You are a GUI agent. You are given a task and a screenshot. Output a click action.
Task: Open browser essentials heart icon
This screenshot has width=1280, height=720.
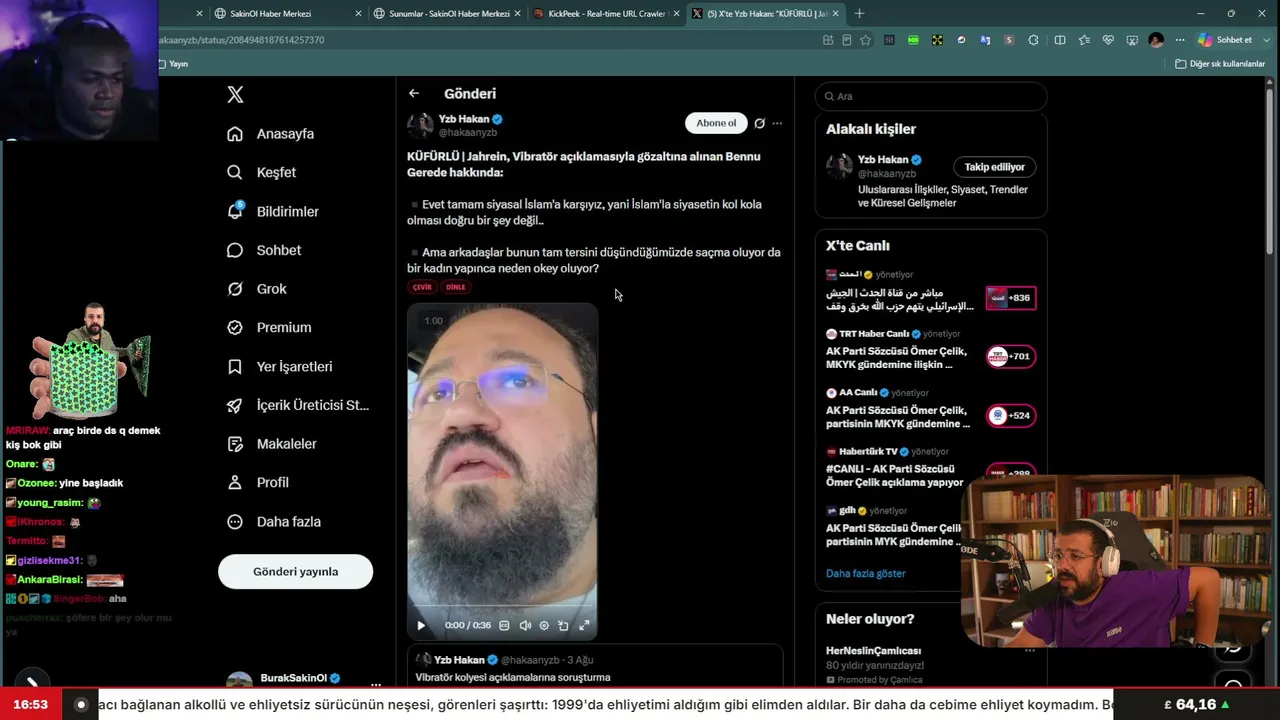tap(1108, 40)
